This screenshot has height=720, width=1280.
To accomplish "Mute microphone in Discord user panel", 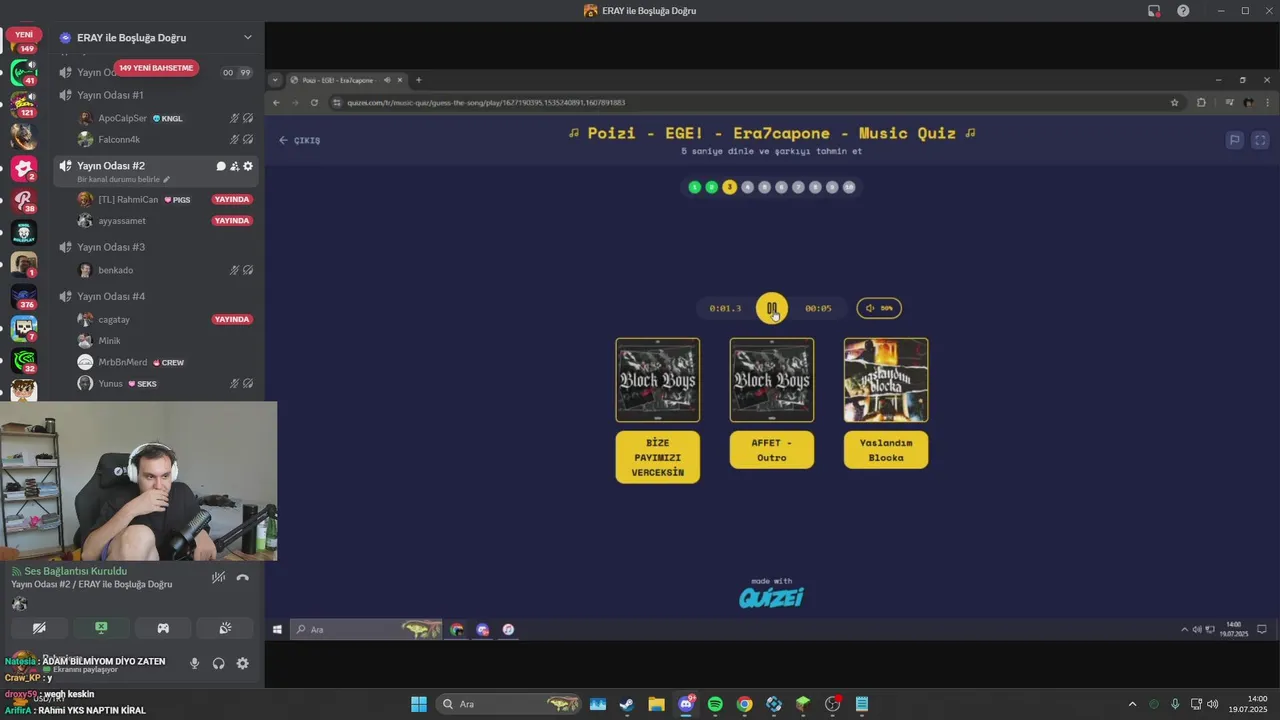I will pos(195,663).
